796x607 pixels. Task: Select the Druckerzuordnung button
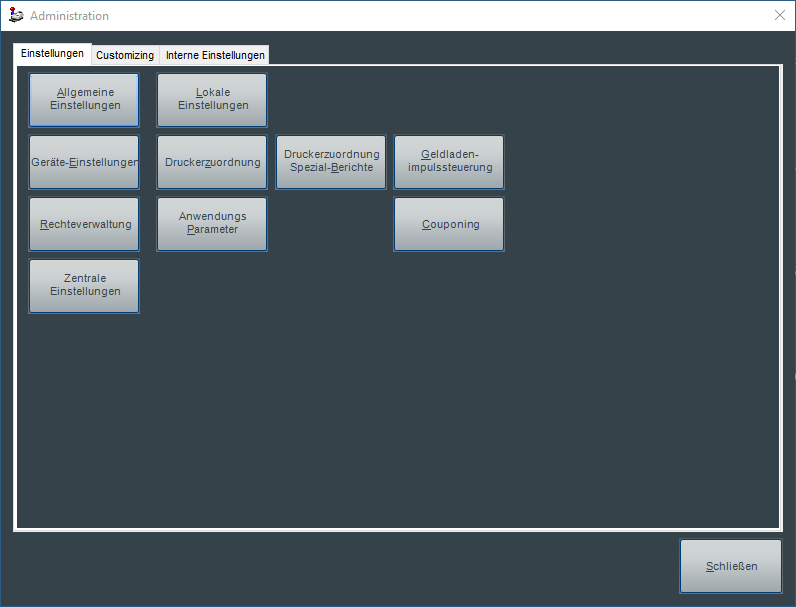click(x=212, y=162)
